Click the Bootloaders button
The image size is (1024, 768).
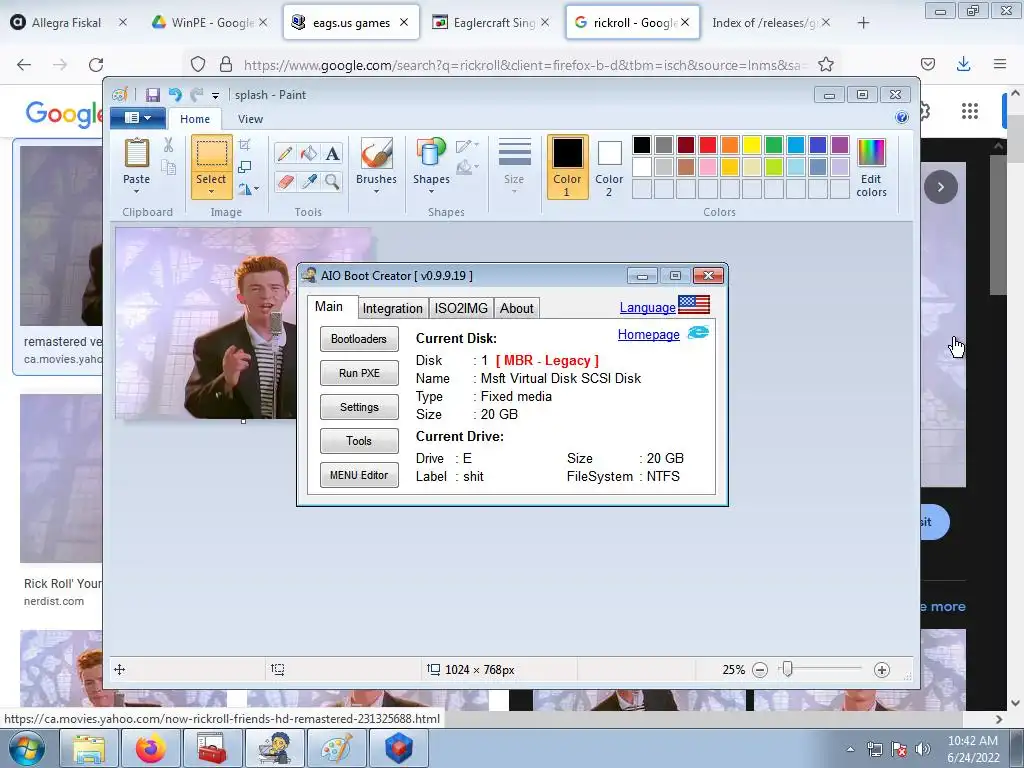pos(359,339)
